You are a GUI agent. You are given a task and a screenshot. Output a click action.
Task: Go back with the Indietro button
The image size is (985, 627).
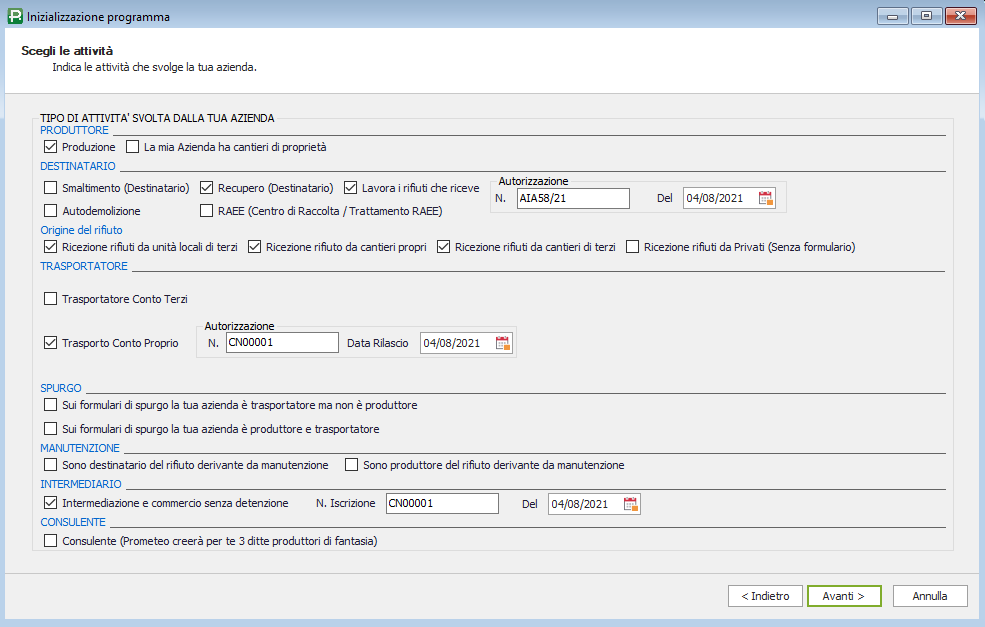coord(765,596)
